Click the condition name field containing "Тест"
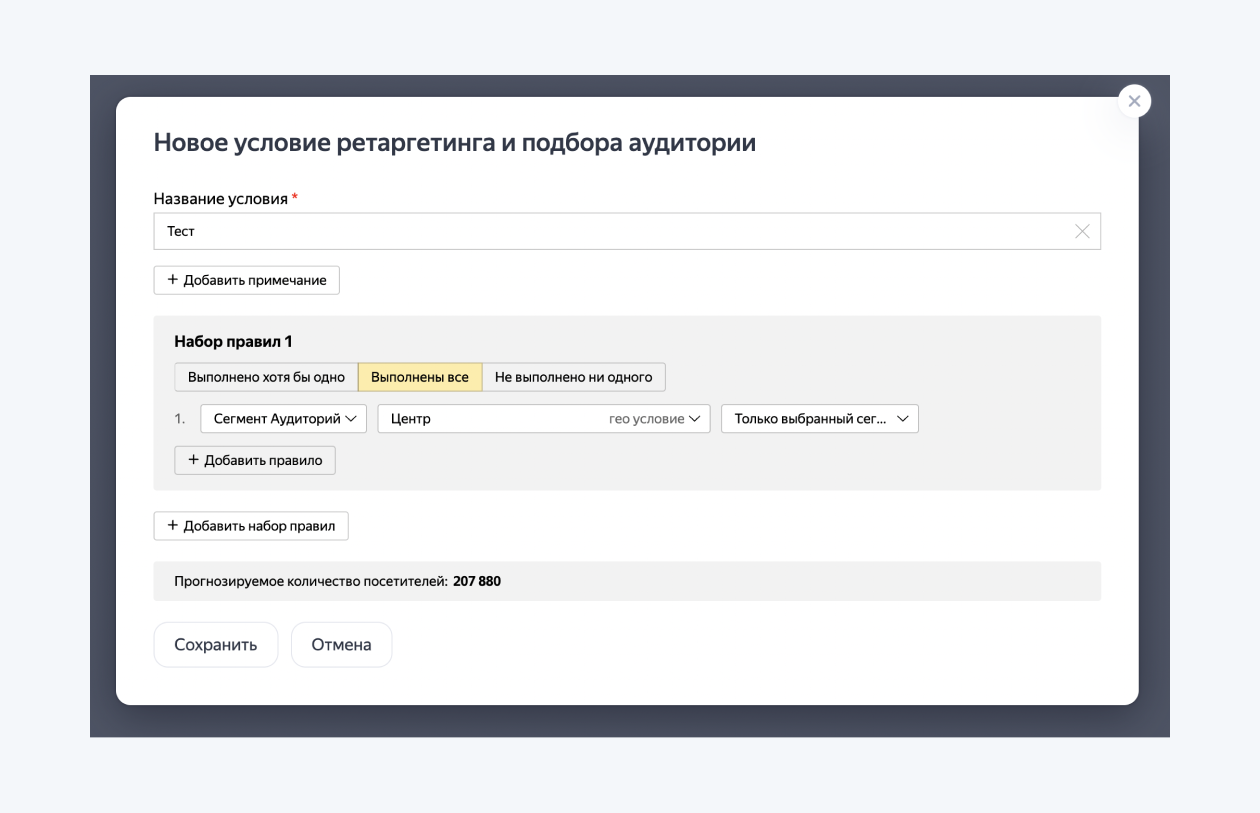This screenshot has height=813, width=1260. tap(500, 231)
